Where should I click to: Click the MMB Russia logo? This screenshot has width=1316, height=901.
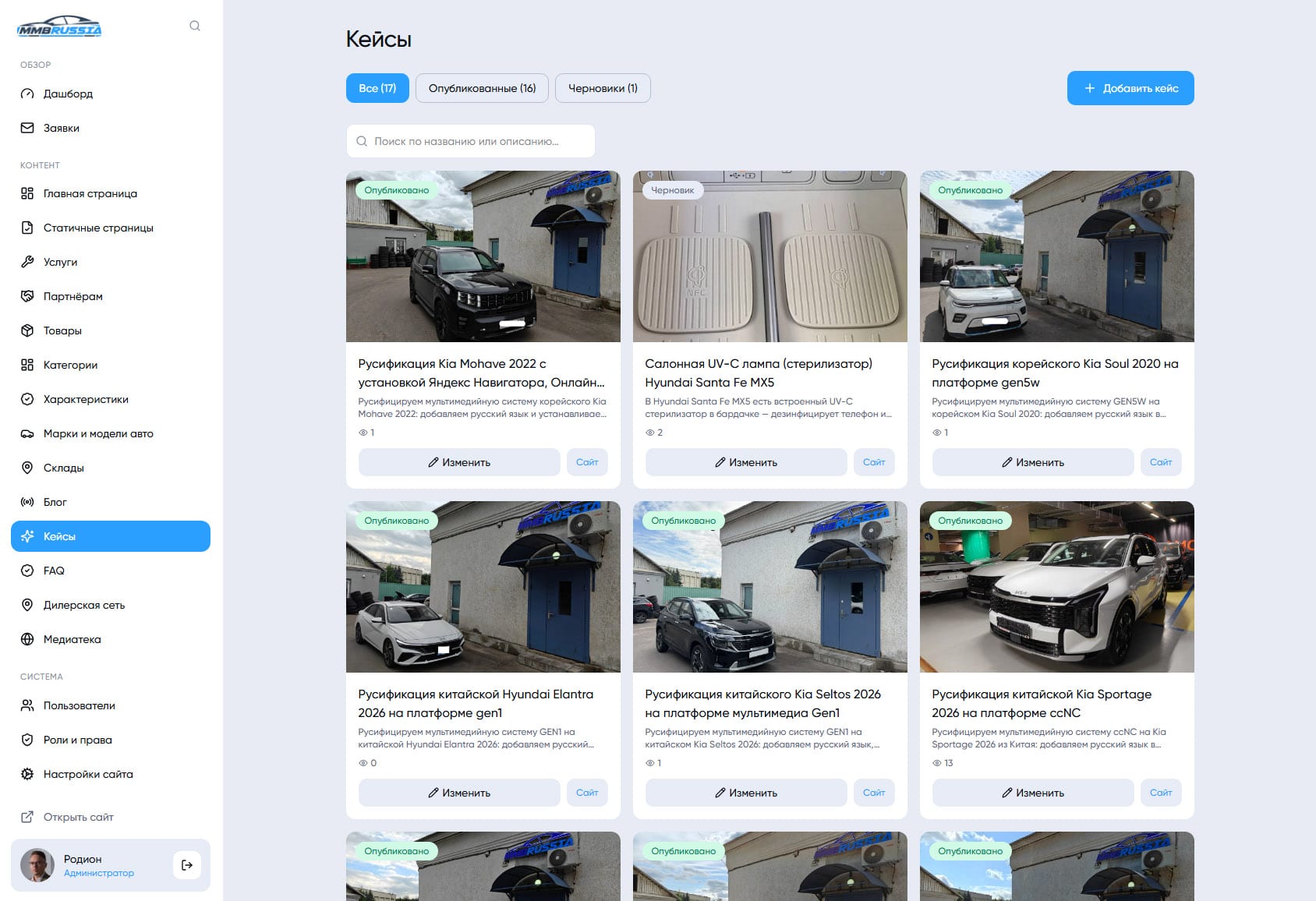pos(59,26)
